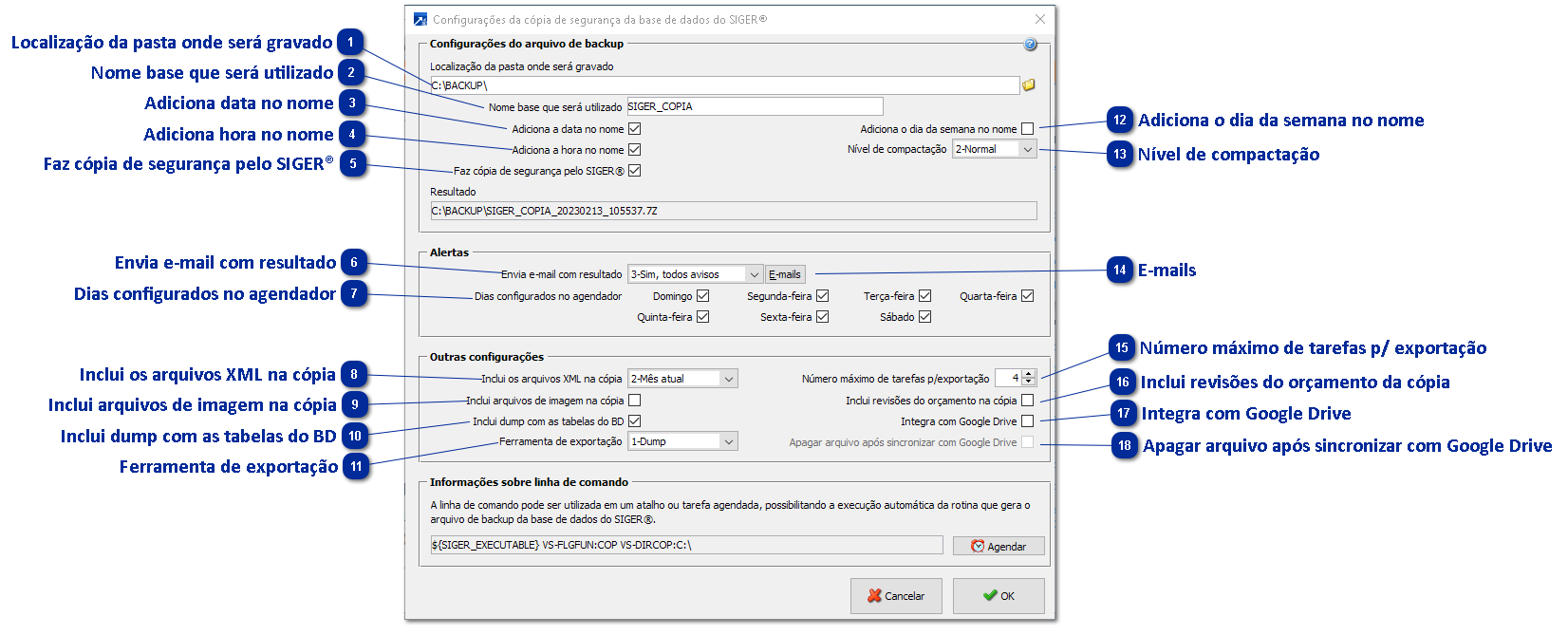Image resolution: width=1568 pixels, height=635 pixels.
Task: Enable 'Adiciona o dia da semana no nome'
Action: coord(1028,129)
